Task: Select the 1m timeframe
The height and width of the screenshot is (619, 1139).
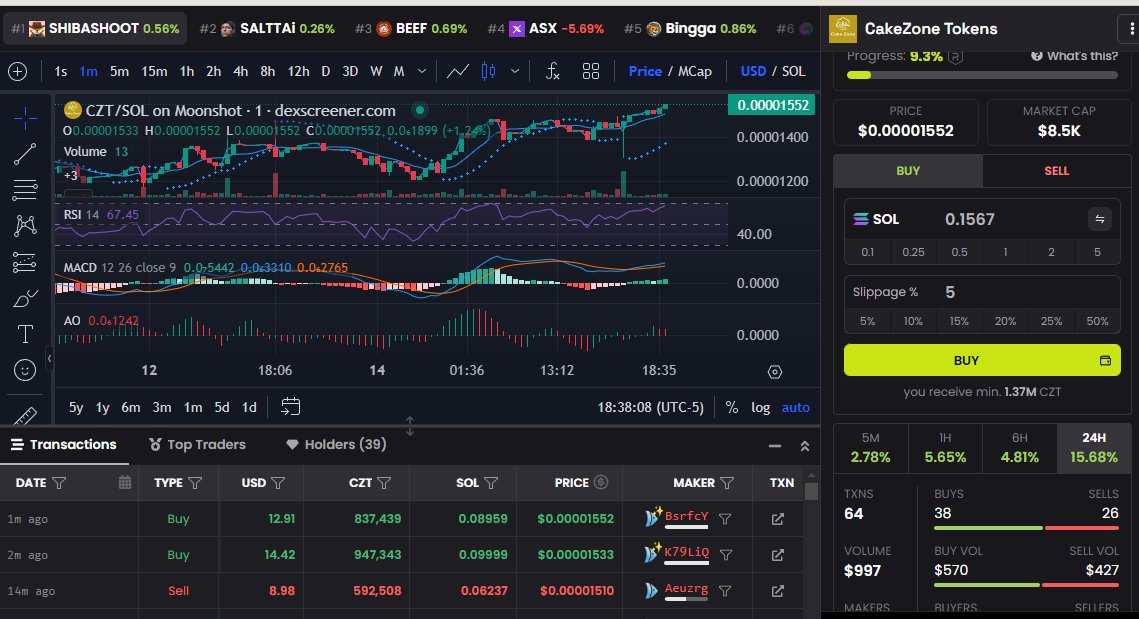Action: click(x=89, y=71)
